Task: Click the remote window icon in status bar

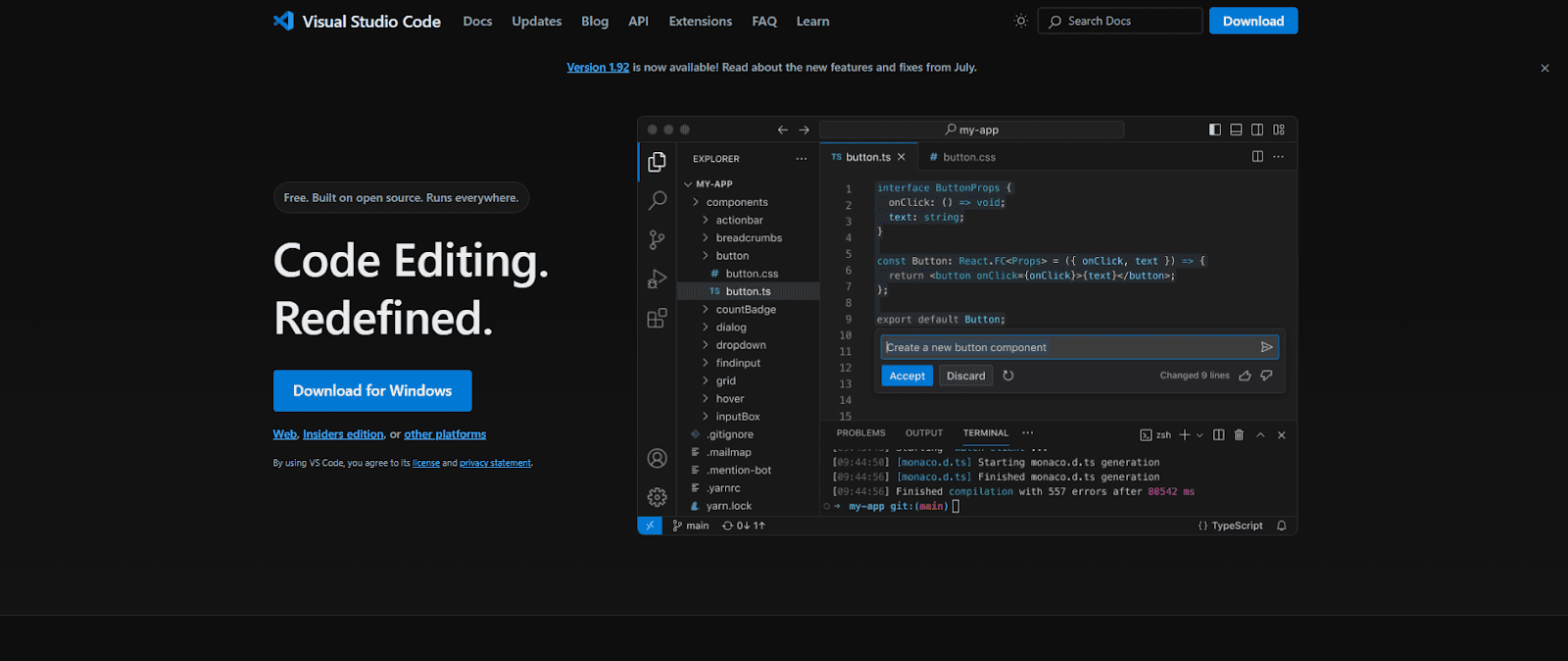Action: click(649, 526)
